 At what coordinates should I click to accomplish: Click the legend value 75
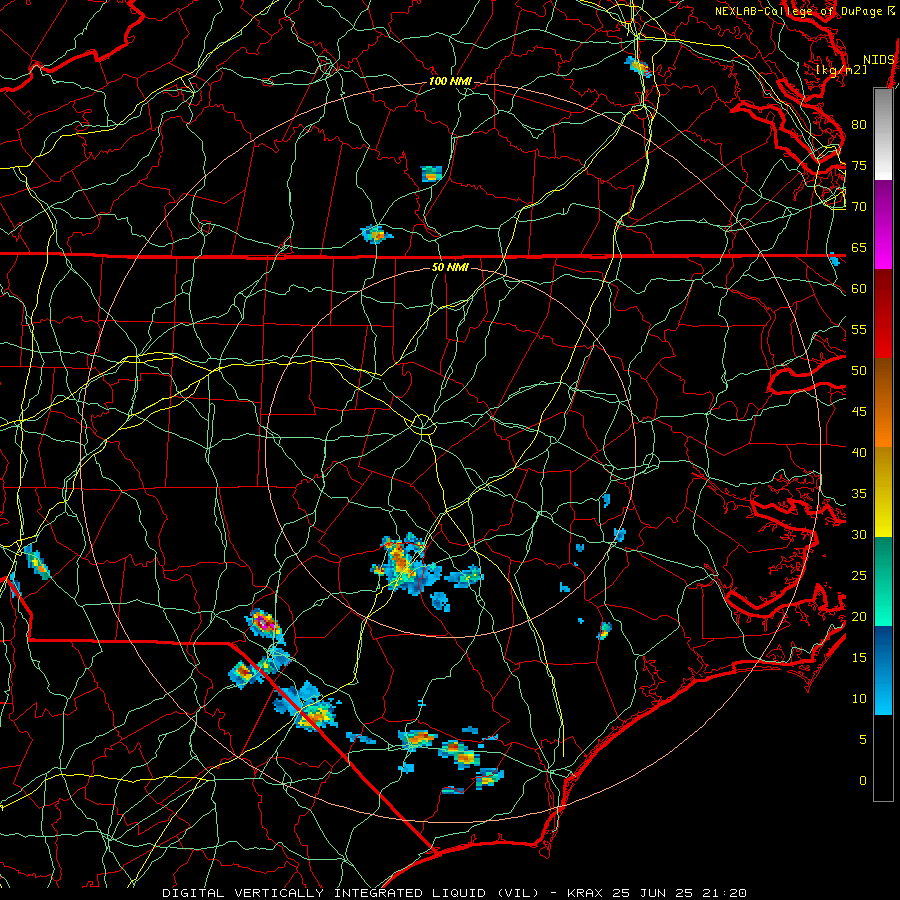[859, 166]
